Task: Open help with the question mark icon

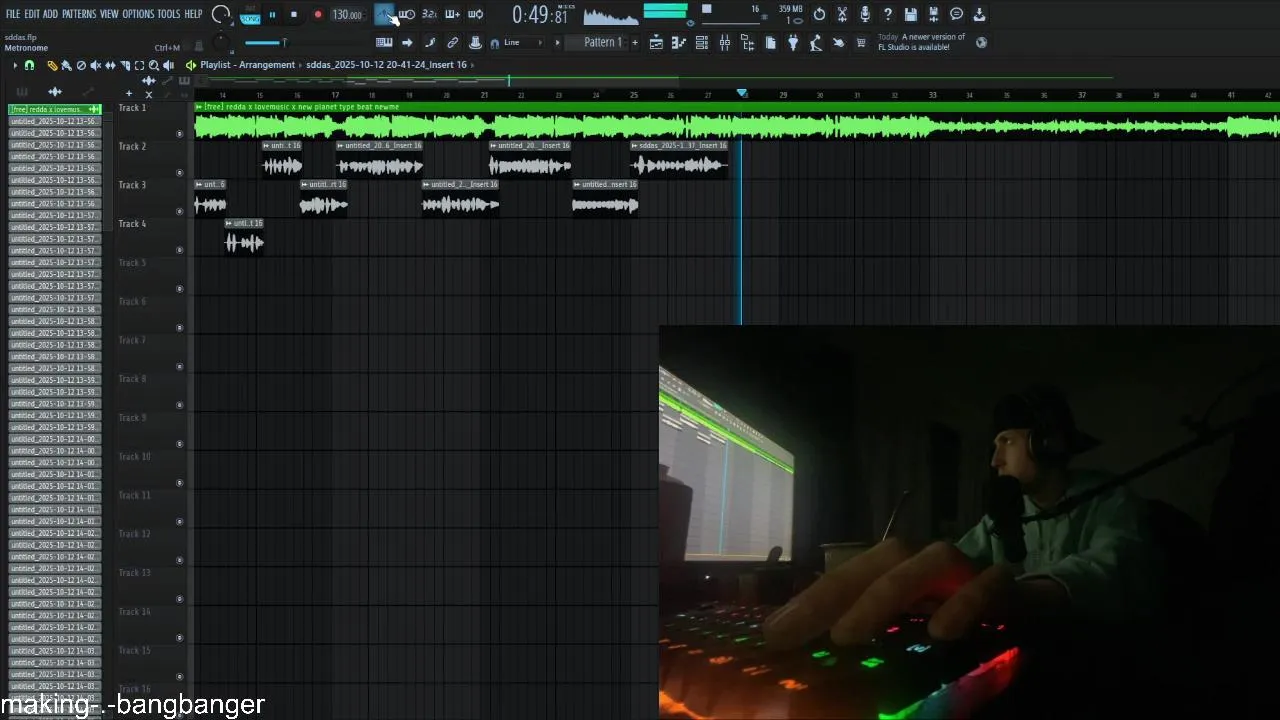Action: pos(888,14)
